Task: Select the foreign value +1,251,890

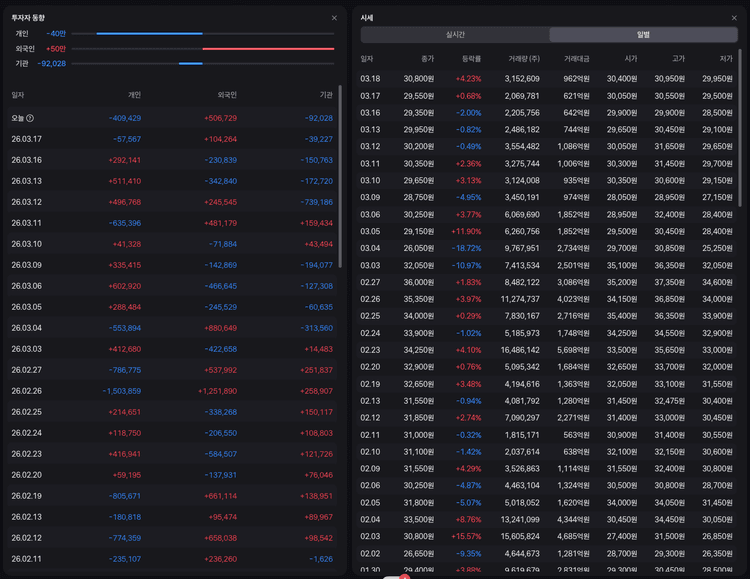Action: coord(218,391)
